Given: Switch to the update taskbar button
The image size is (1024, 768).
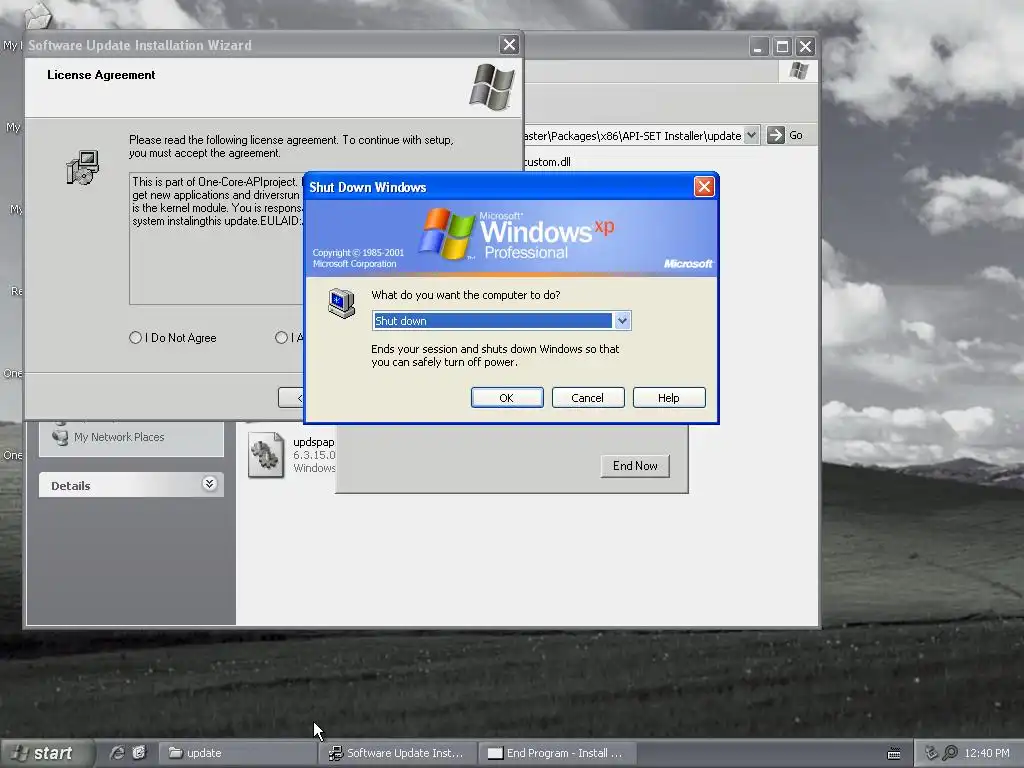Looking at the screenshot, I should pyautogui.click(x=237, y=753).
